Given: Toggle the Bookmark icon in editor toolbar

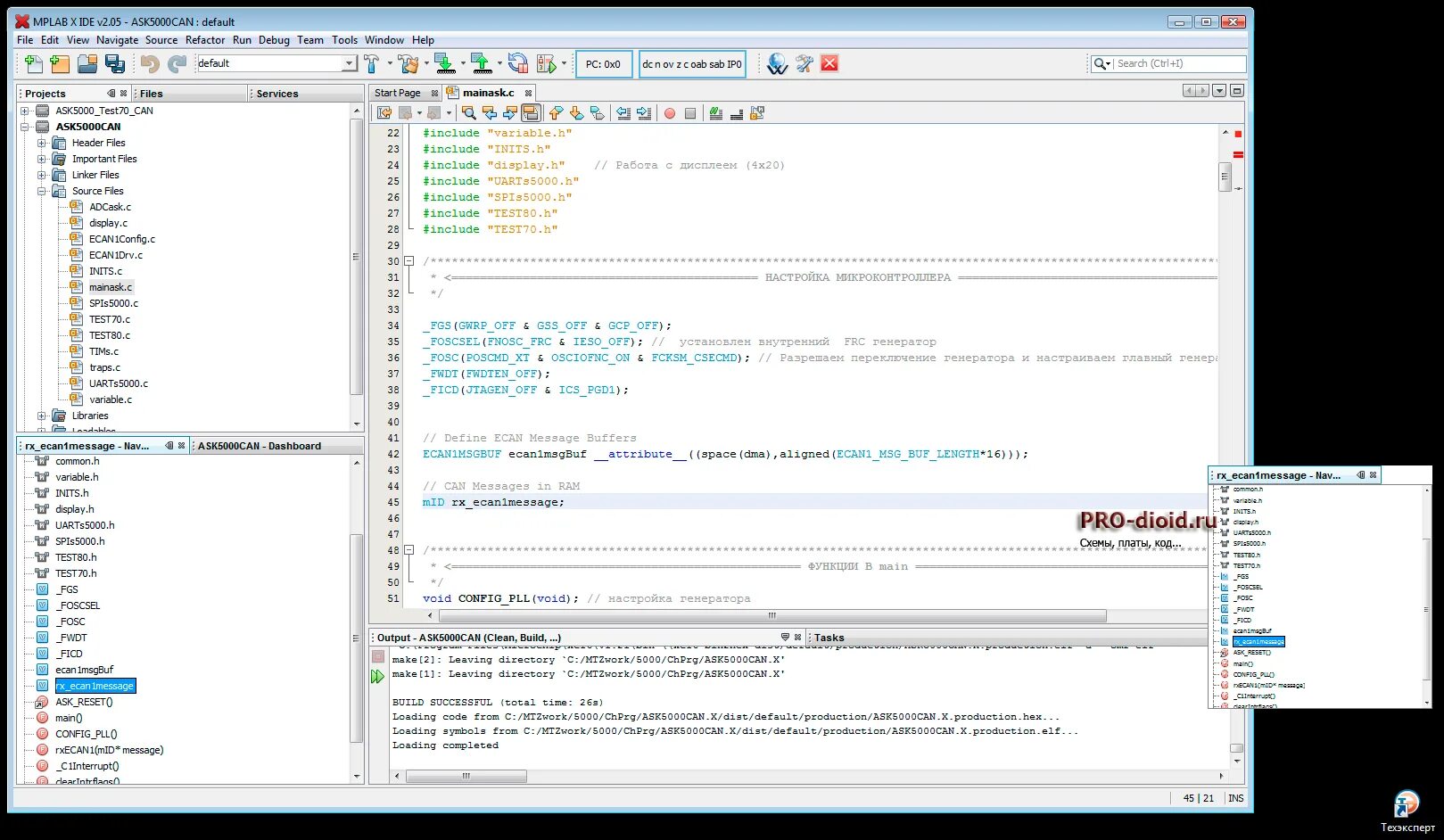Looking at the screenshot, I should click(598, 113).
